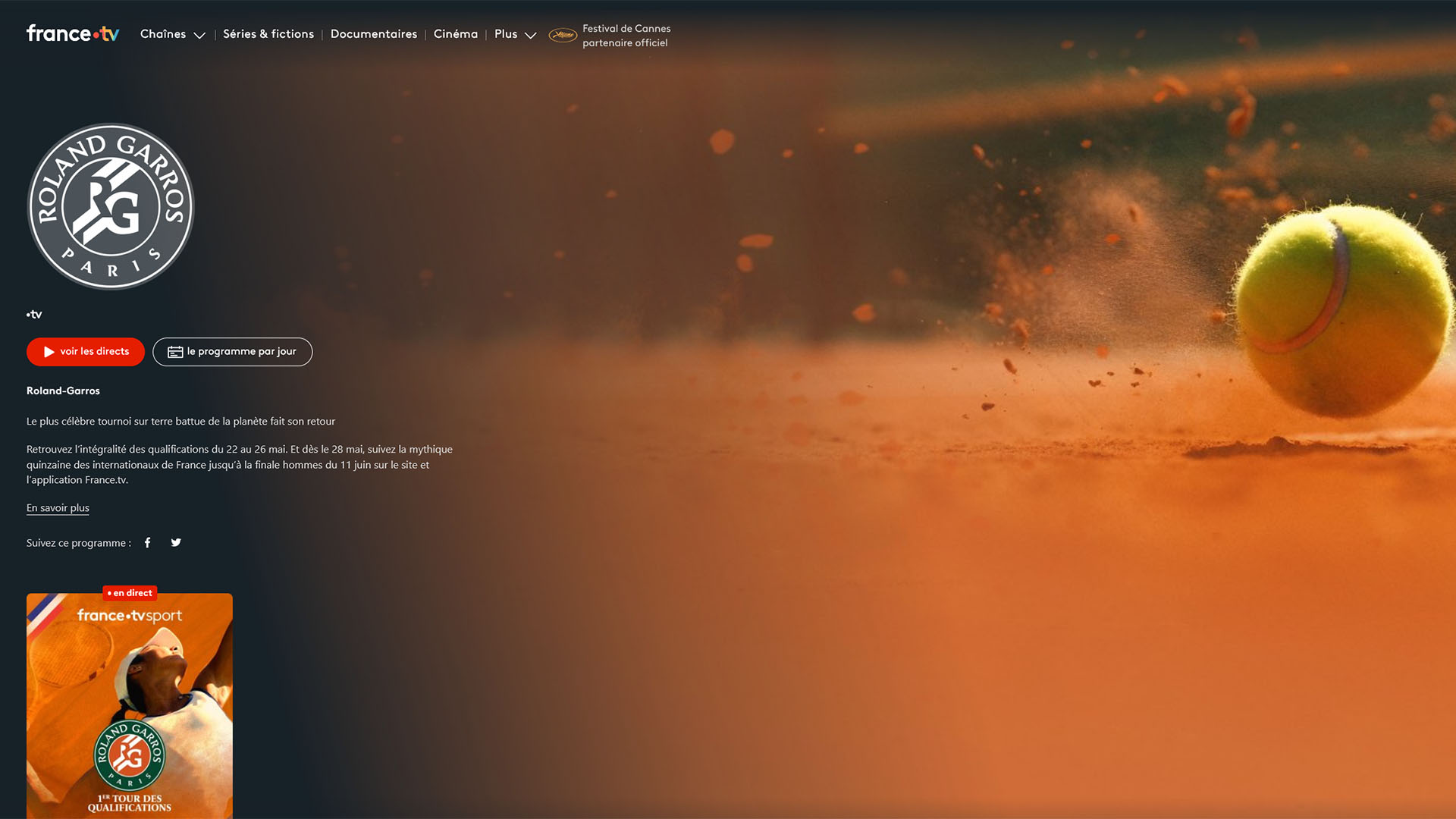Open the Twitter page icon
Viewport: 1456px width, 819px height.
pos(176,543)
